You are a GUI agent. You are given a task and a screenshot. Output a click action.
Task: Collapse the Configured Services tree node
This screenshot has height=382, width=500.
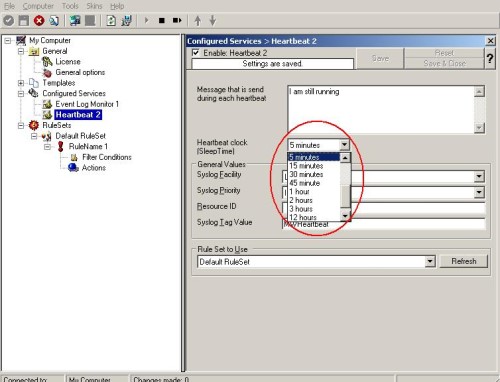(x=21, y=94)
